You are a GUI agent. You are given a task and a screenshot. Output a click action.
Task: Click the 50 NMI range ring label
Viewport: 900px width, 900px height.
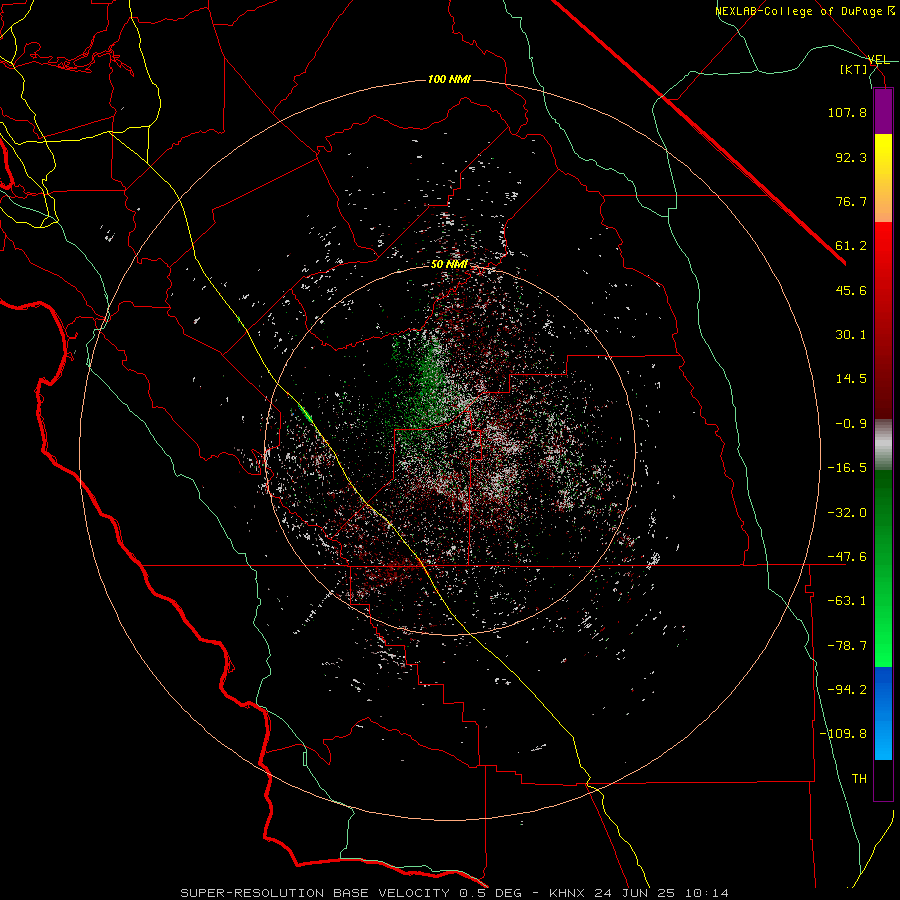[x=449, y=264]
